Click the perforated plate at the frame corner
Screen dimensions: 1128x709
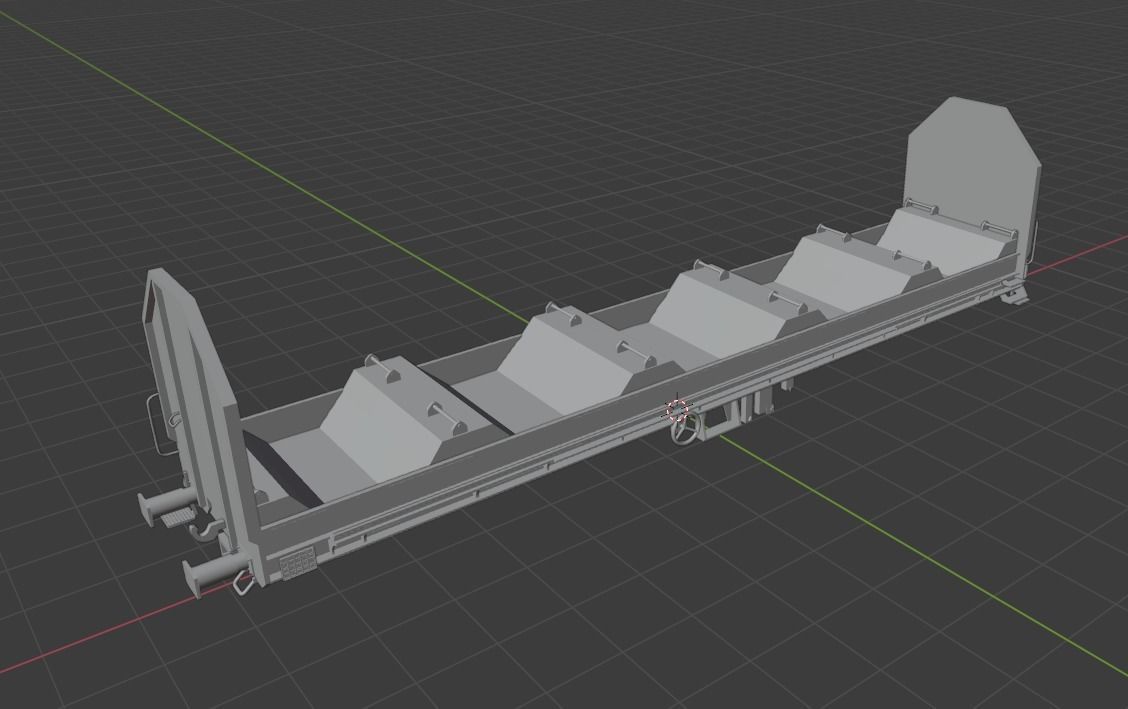[x=297, y=563]
